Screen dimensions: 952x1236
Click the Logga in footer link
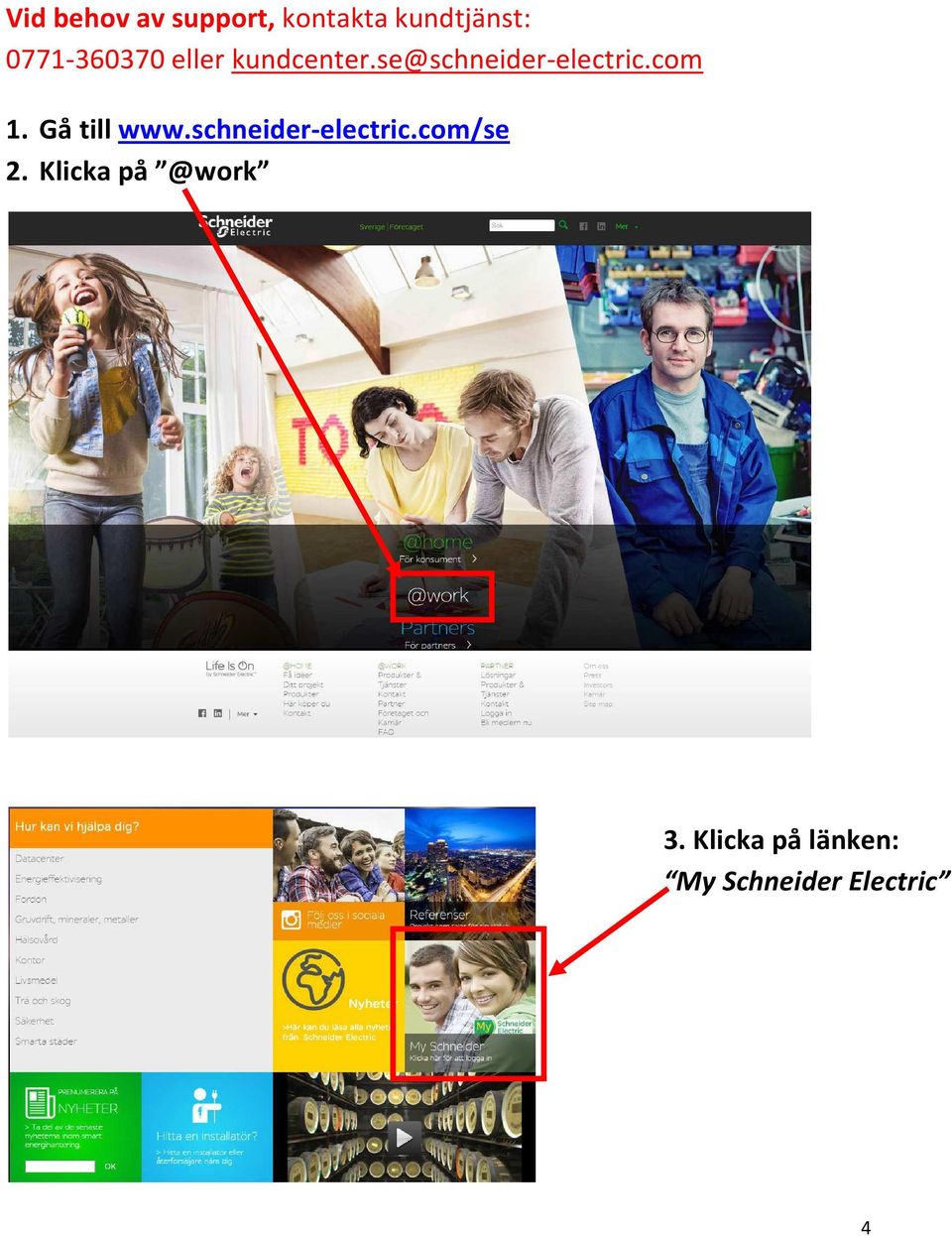(496, 713)
